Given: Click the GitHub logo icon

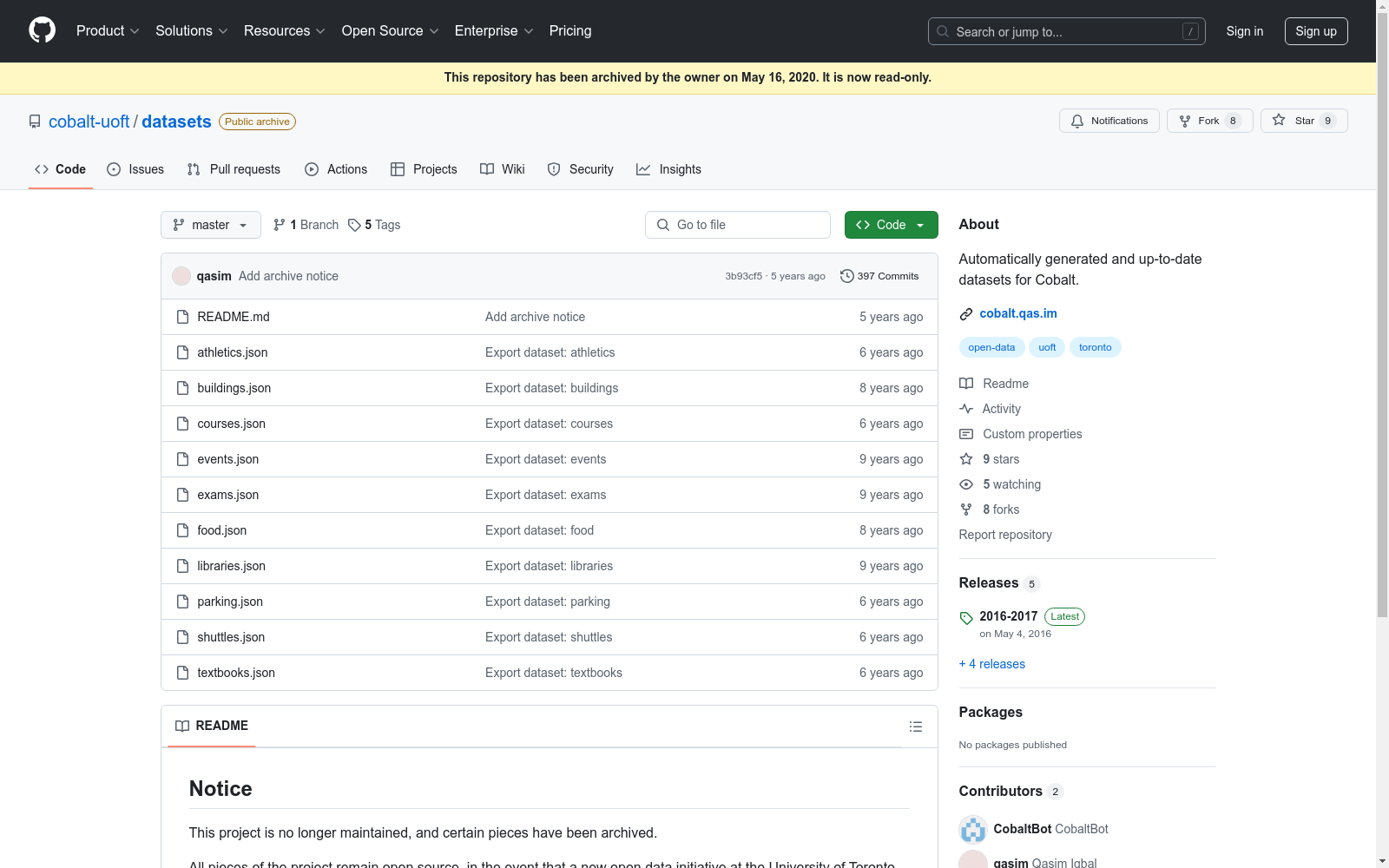Looking at the screenshot, I should (x=42, y=30).
